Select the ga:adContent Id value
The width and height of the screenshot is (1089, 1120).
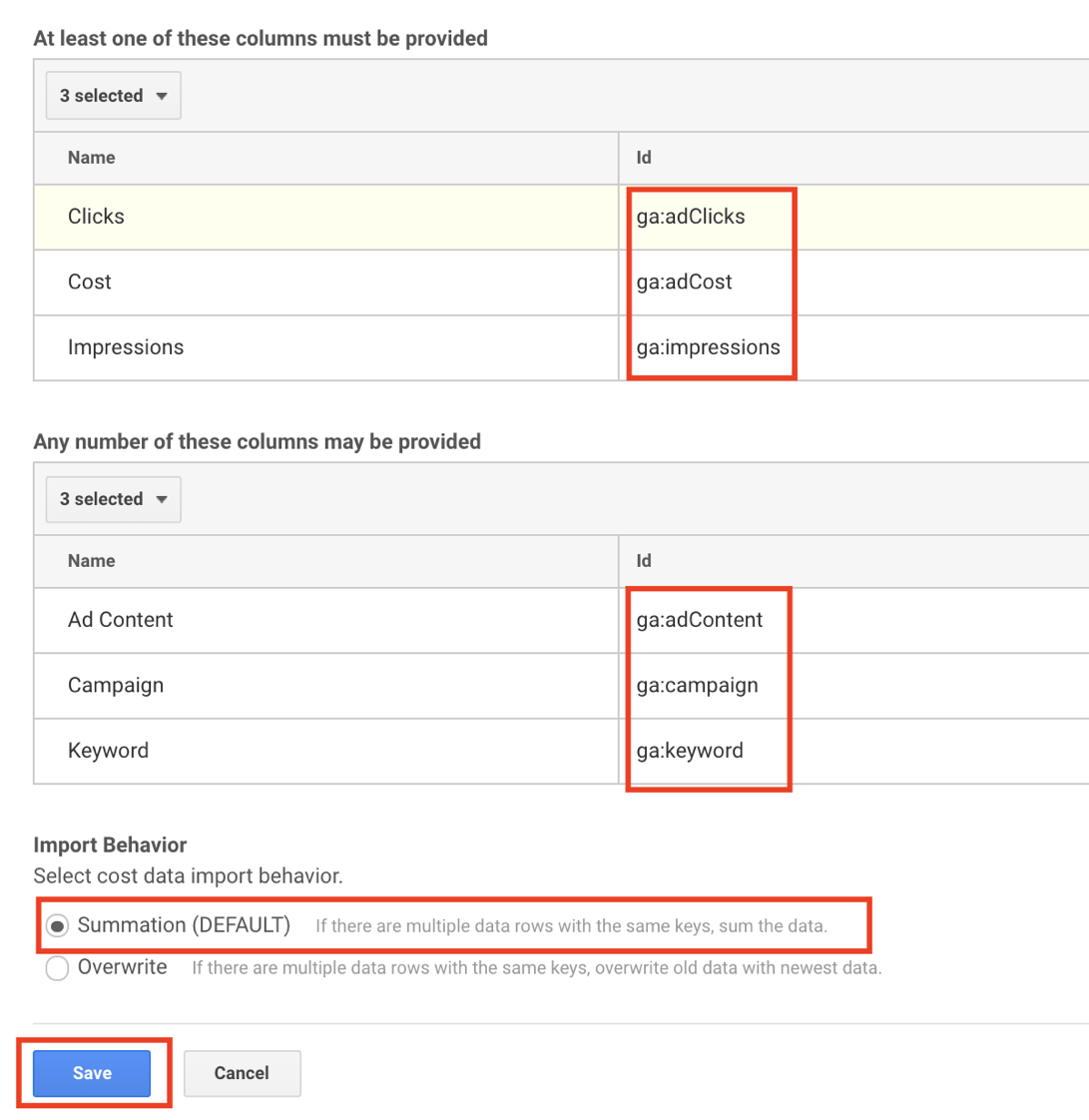tap(700, 620)
